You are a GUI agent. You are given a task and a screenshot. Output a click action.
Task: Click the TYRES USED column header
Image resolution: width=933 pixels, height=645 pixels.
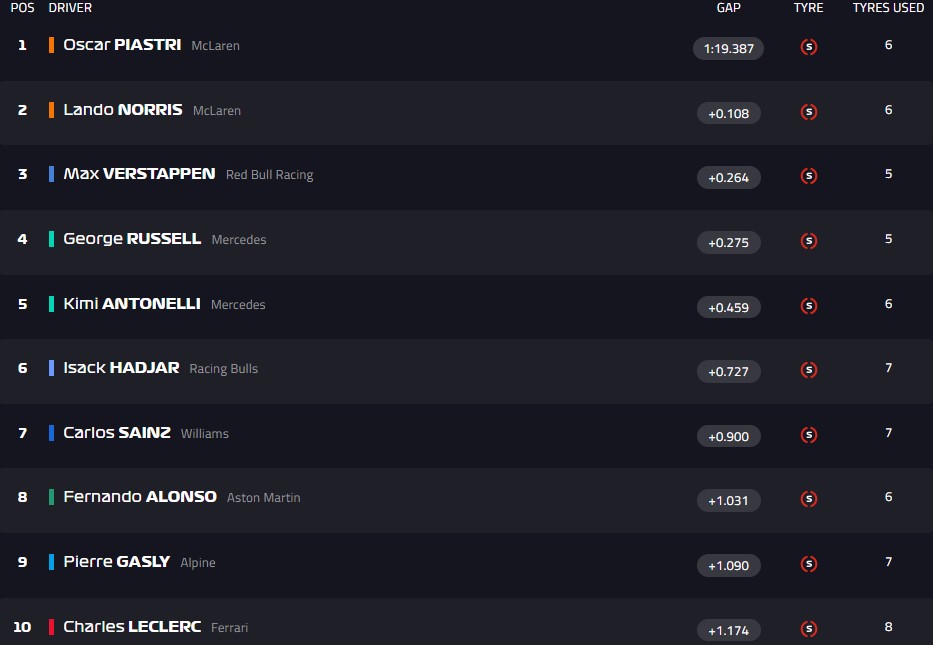888,8
